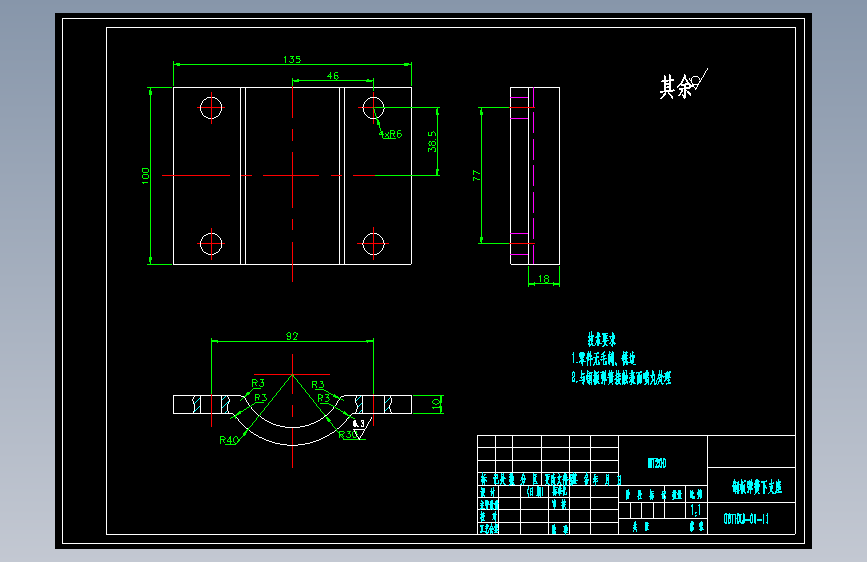The width and height of the screenshot is (867, 562).
Task: Select the 100 height dimension text
Action: (x=145, y=176)
